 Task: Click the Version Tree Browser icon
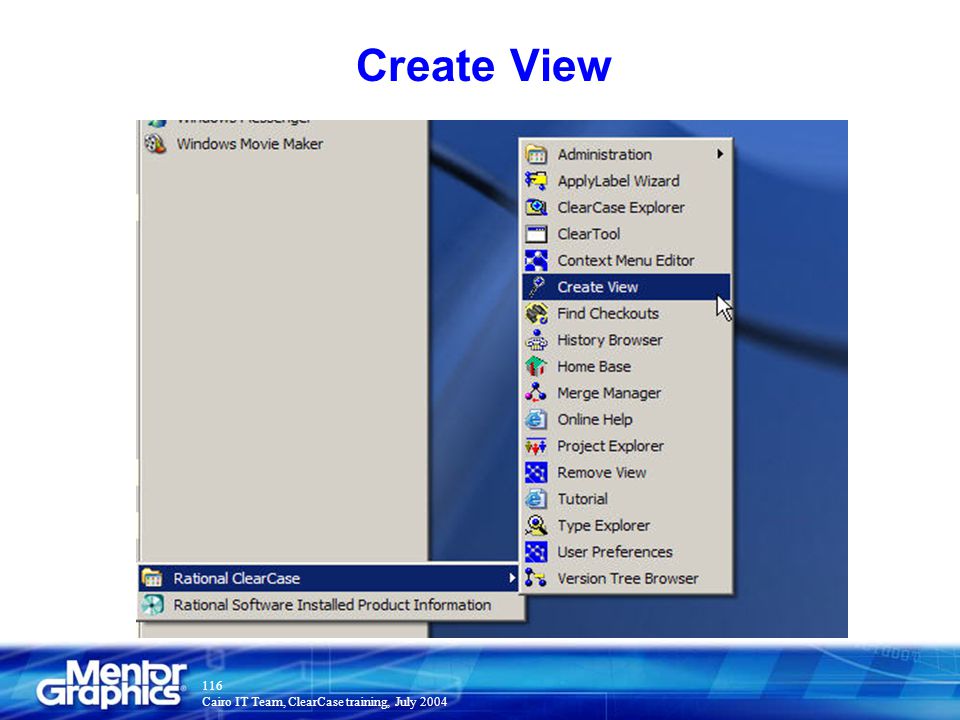pyautogui.click(x=536, y=578)
